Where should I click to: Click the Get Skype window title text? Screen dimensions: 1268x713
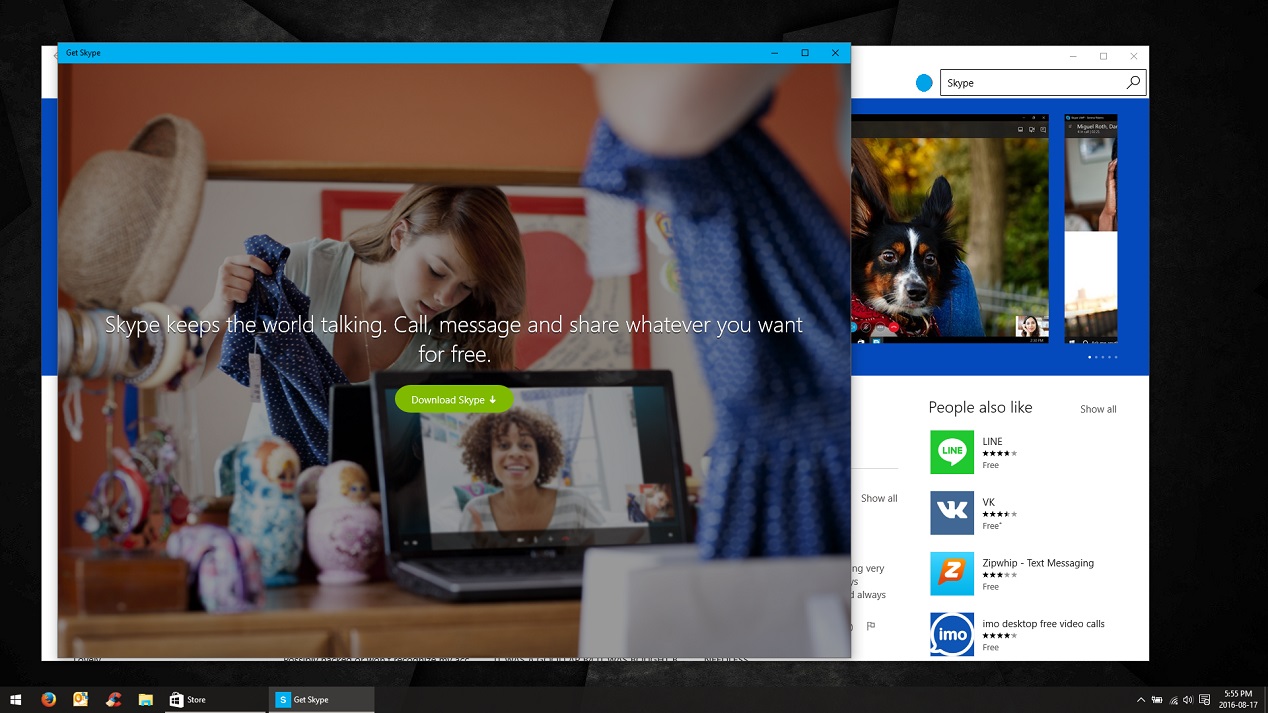83,53
